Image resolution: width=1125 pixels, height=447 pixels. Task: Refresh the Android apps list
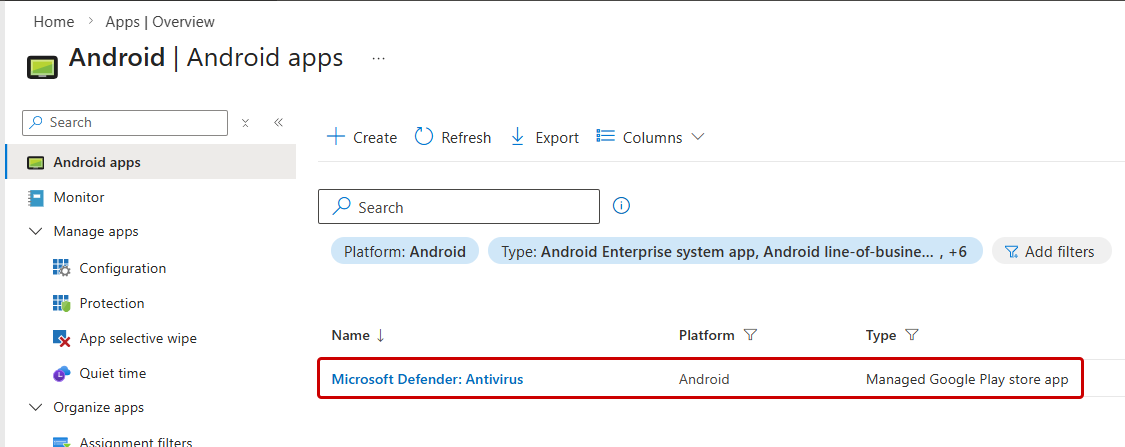pos(453,137)
